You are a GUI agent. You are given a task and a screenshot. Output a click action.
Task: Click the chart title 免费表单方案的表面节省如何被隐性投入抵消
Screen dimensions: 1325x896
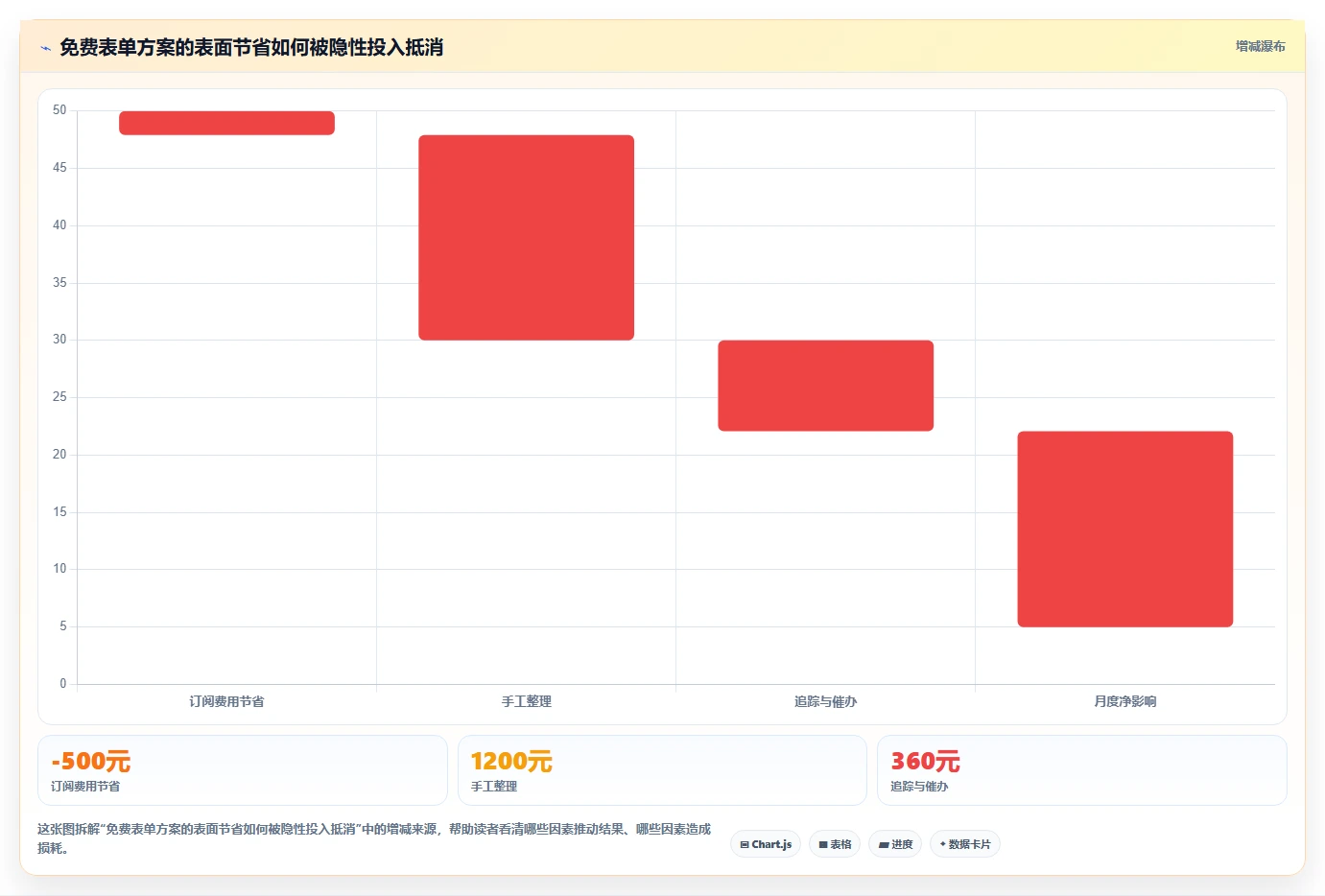[251, 47]
